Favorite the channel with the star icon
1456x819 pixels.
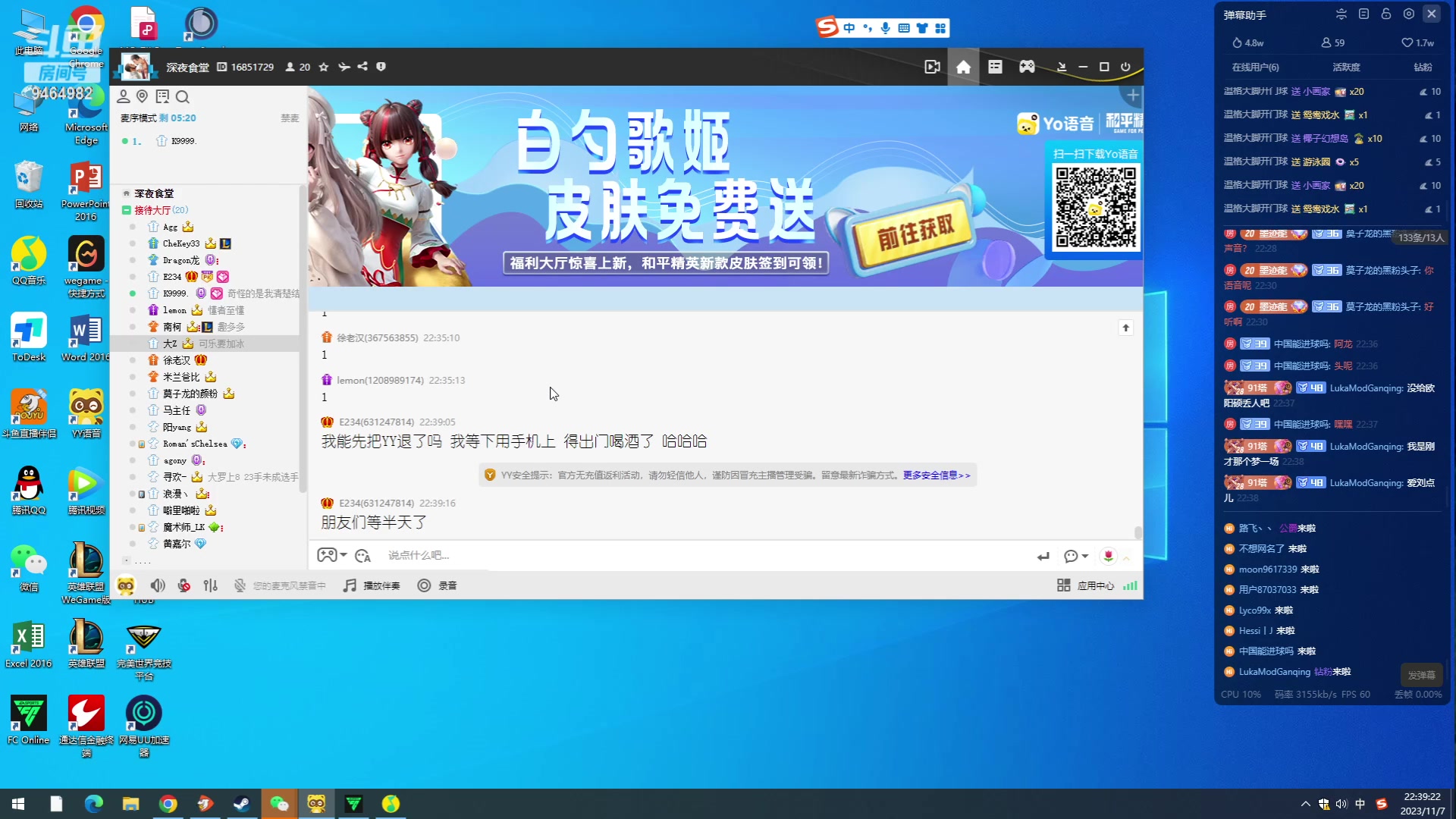tap(324, 67)
